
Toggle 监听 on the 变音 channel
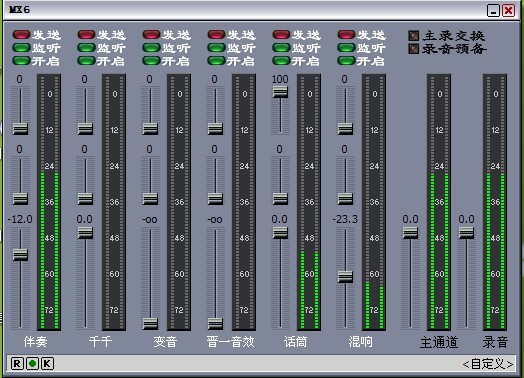[x=151, y=48]
